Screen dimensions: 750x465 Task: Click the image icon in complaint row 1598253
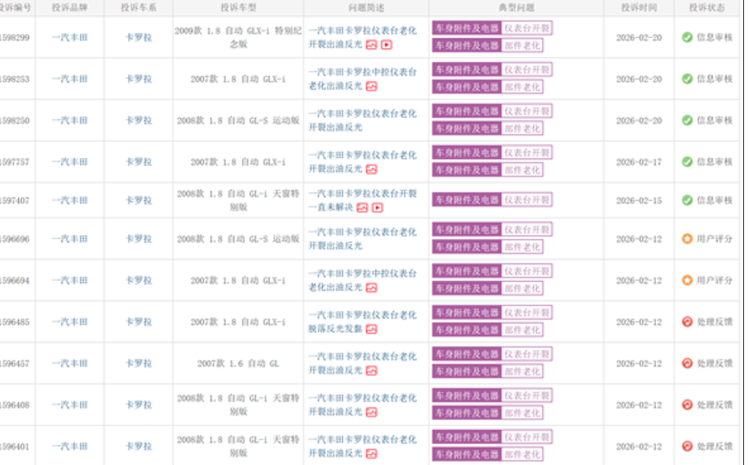point(371,87)
